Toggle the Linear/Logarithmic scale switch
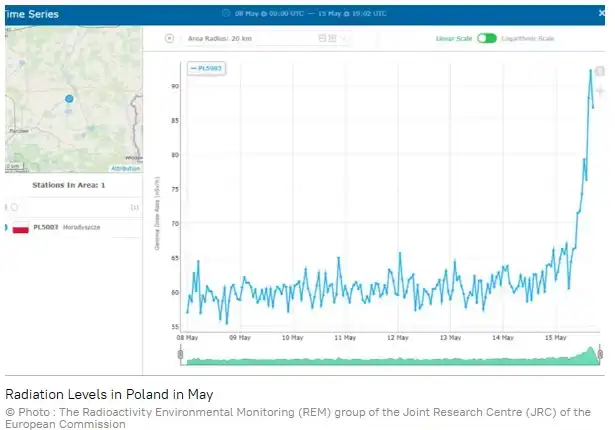Viewport: 615px width, 430px height. coord(486,38)
